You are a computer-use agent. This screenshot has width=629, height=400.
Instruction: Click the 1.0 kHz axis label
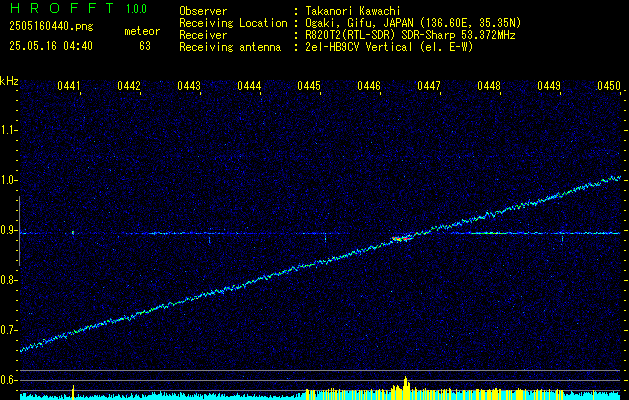click(x=8, y=181)
